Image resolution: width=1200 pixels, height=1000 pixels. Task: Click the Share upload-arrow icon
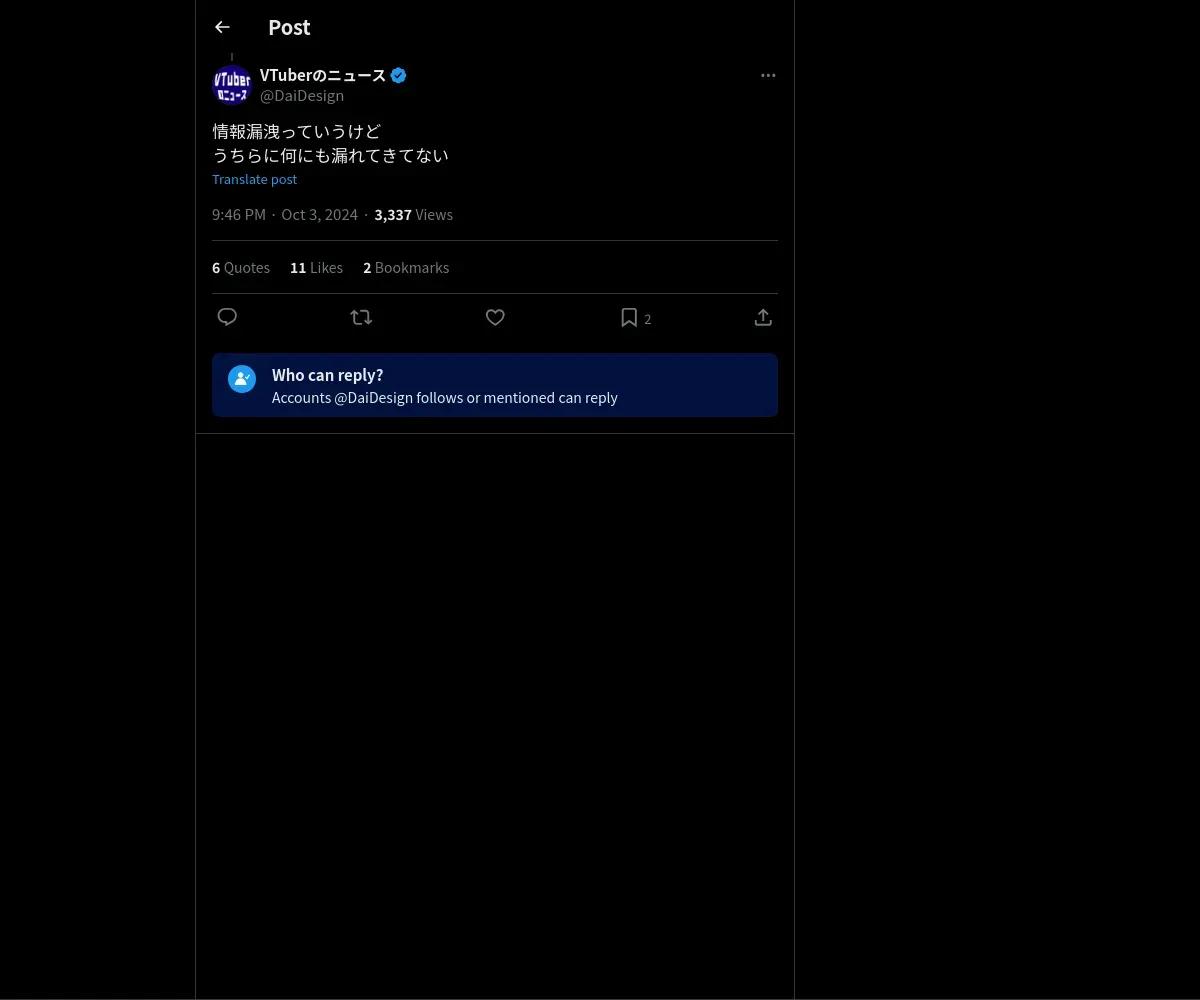763,317
